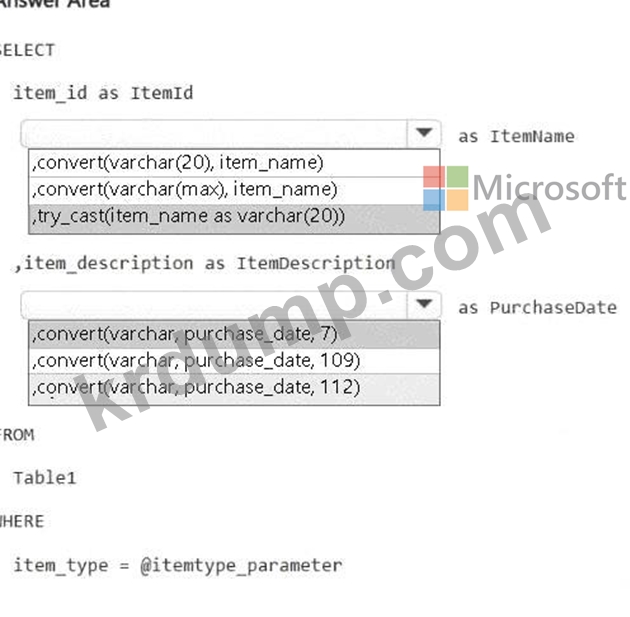Select convert(varchar, purchase_date, 7) option
The height and width of the screenshot is (617, 630).
point(234,335)
